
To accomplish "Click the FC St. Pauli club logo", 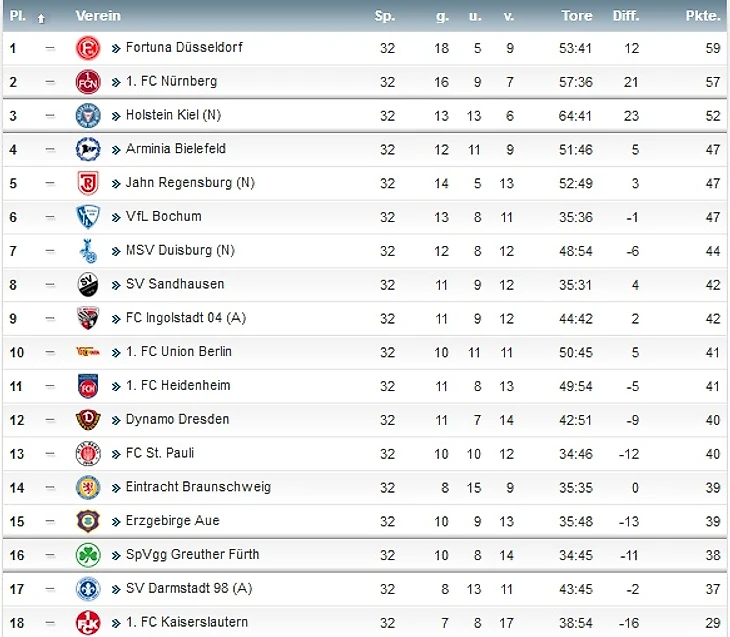I will (88, 453).
